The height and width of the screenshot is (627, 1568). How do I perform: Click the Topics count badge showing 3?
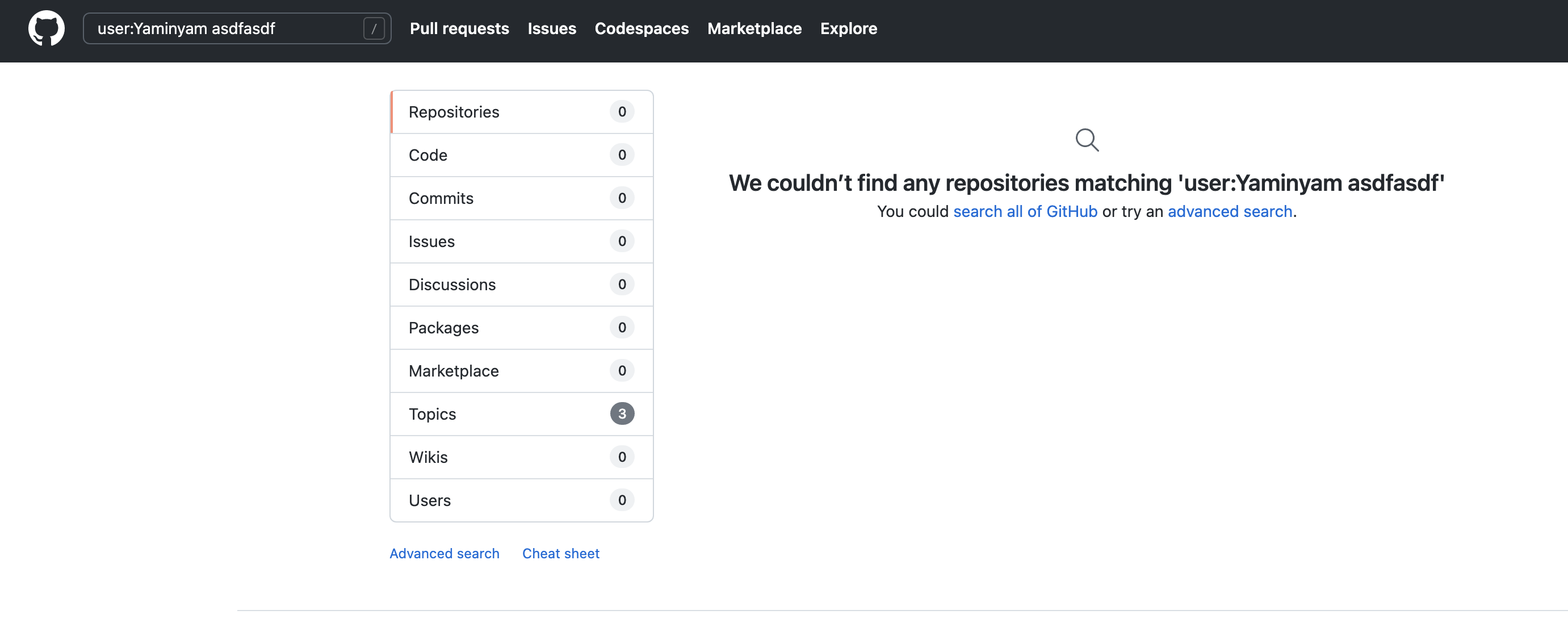pyautogui.click(x=622, y=414)
